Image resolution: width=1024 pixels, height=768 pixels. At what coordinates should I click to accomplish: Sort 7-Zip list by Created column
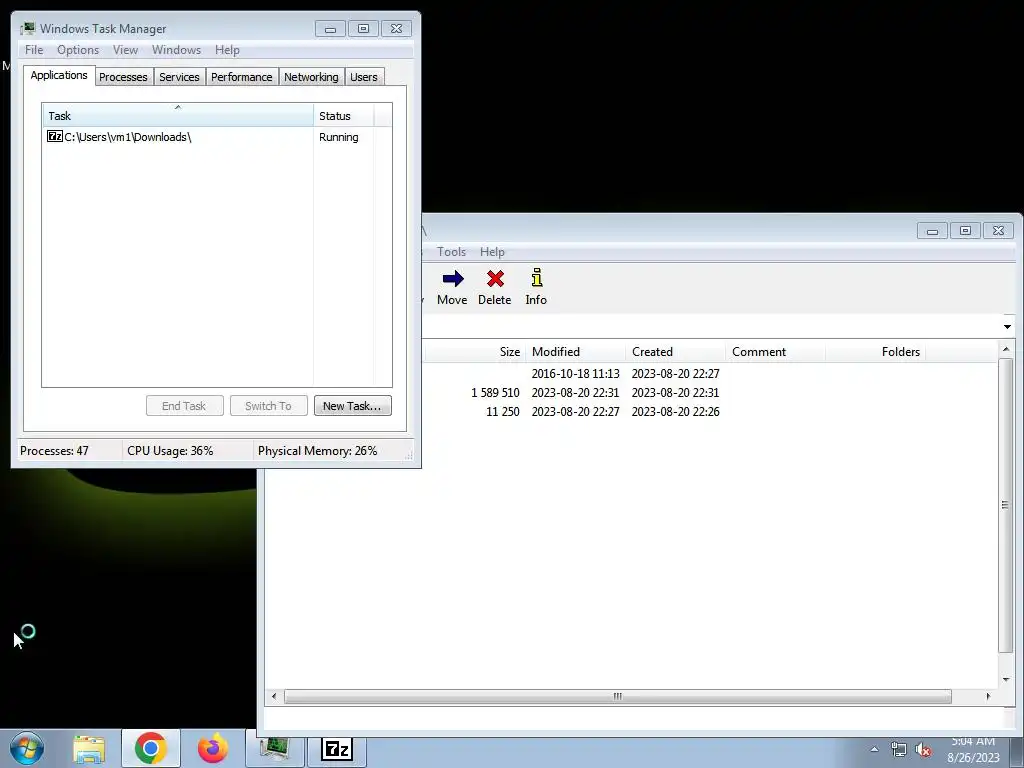(675, 351)
